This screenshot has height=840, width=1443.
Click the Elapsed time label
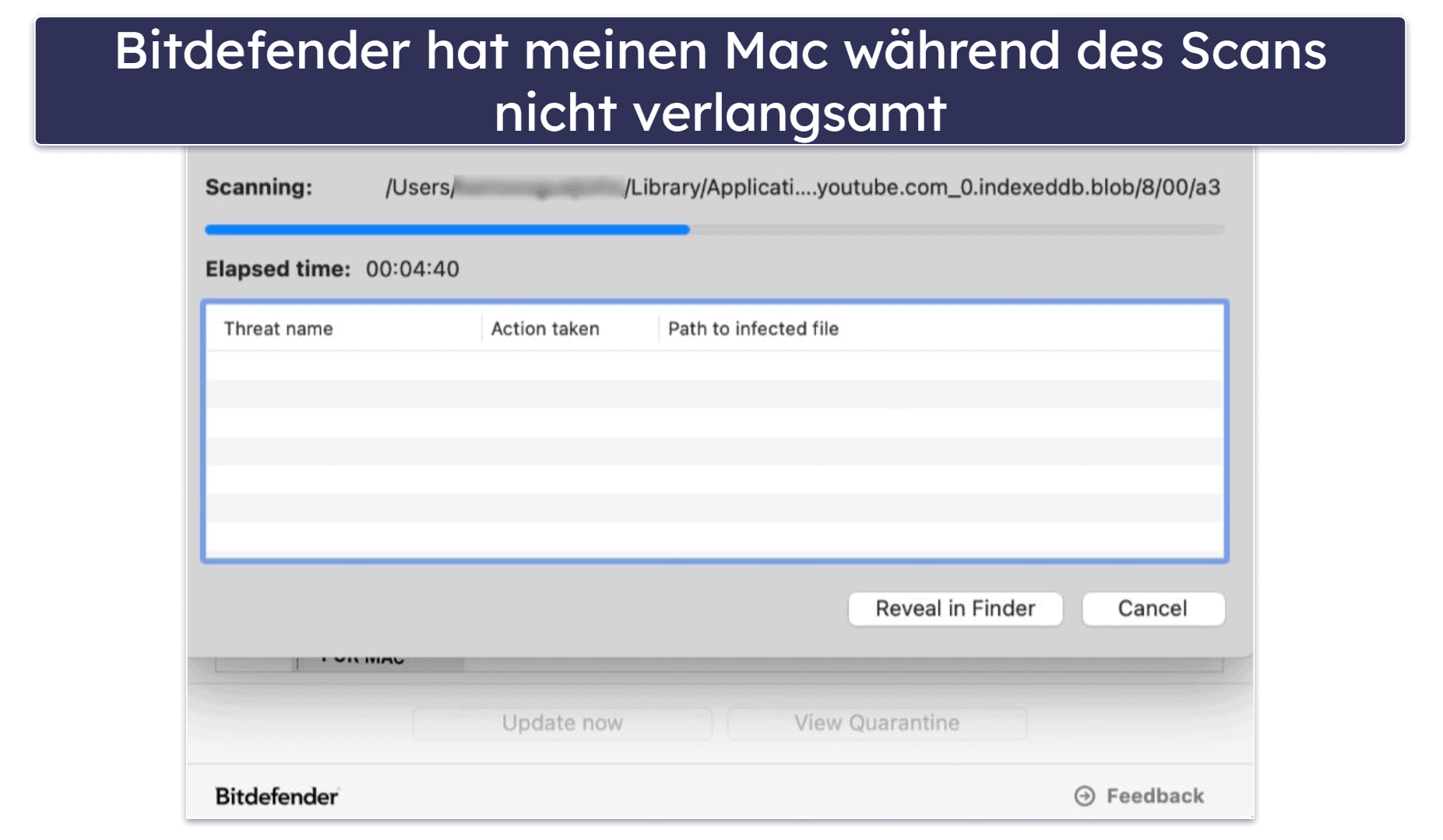(278, 269)
